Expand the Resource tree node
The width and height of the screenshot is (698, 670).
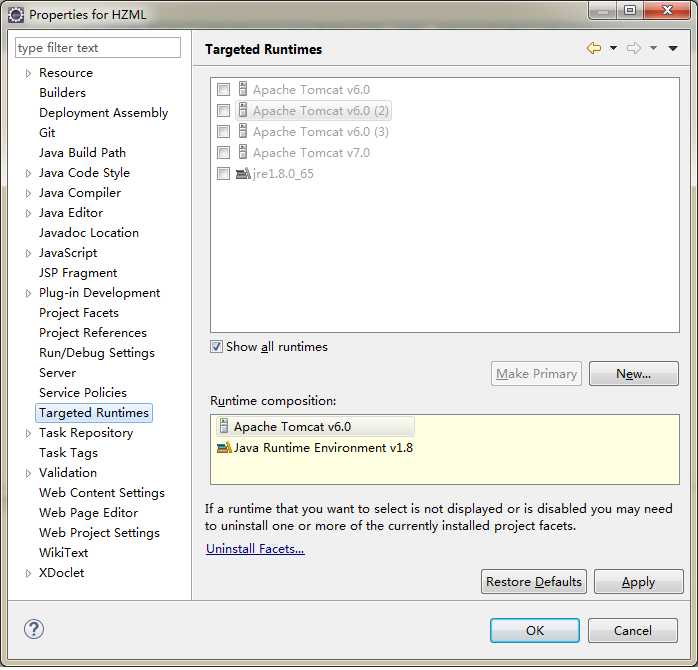pyautogui.click(x=28, y=73)
